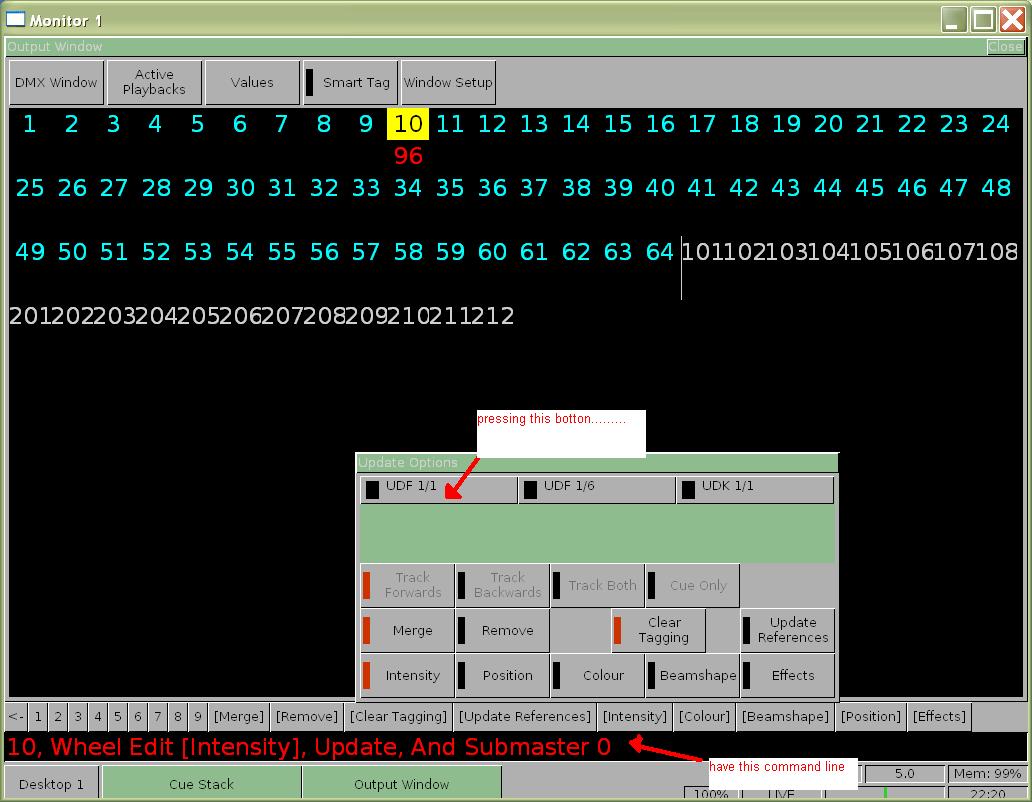This screenshot has height=802, width=1032.
Task: Select the UDF 1/6 update option
Action: 596,489
